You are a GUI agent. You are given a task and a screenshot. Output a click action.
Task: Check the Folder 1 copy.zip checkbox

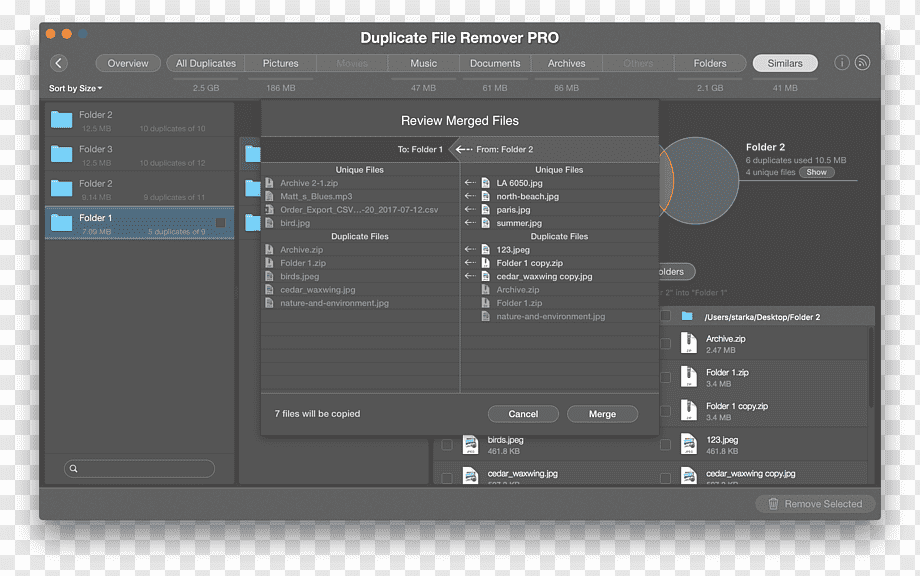(x=665, y=411)
